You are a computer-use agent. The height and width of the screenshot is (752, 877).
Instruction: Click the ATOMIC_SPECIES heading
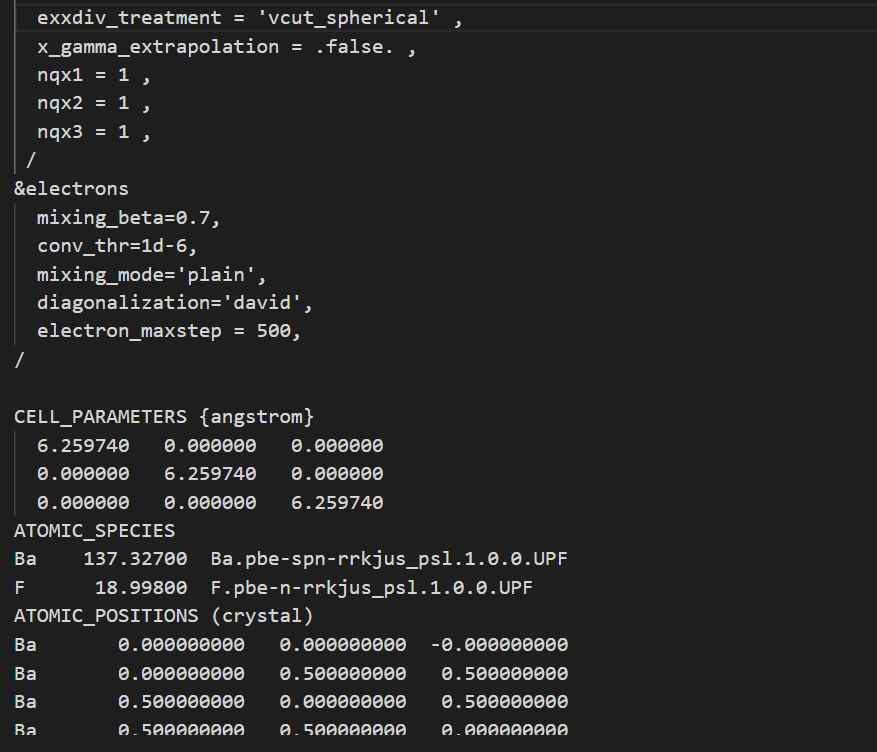[x=94, y=530]
